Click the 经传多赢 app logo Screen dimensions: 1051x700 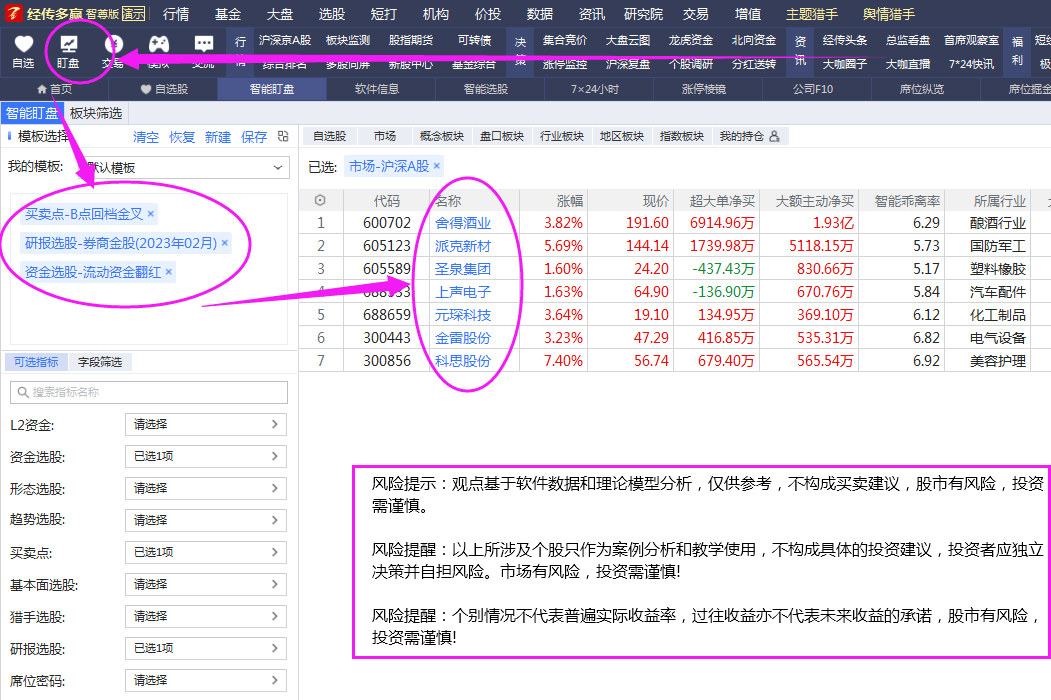point(13,13)
